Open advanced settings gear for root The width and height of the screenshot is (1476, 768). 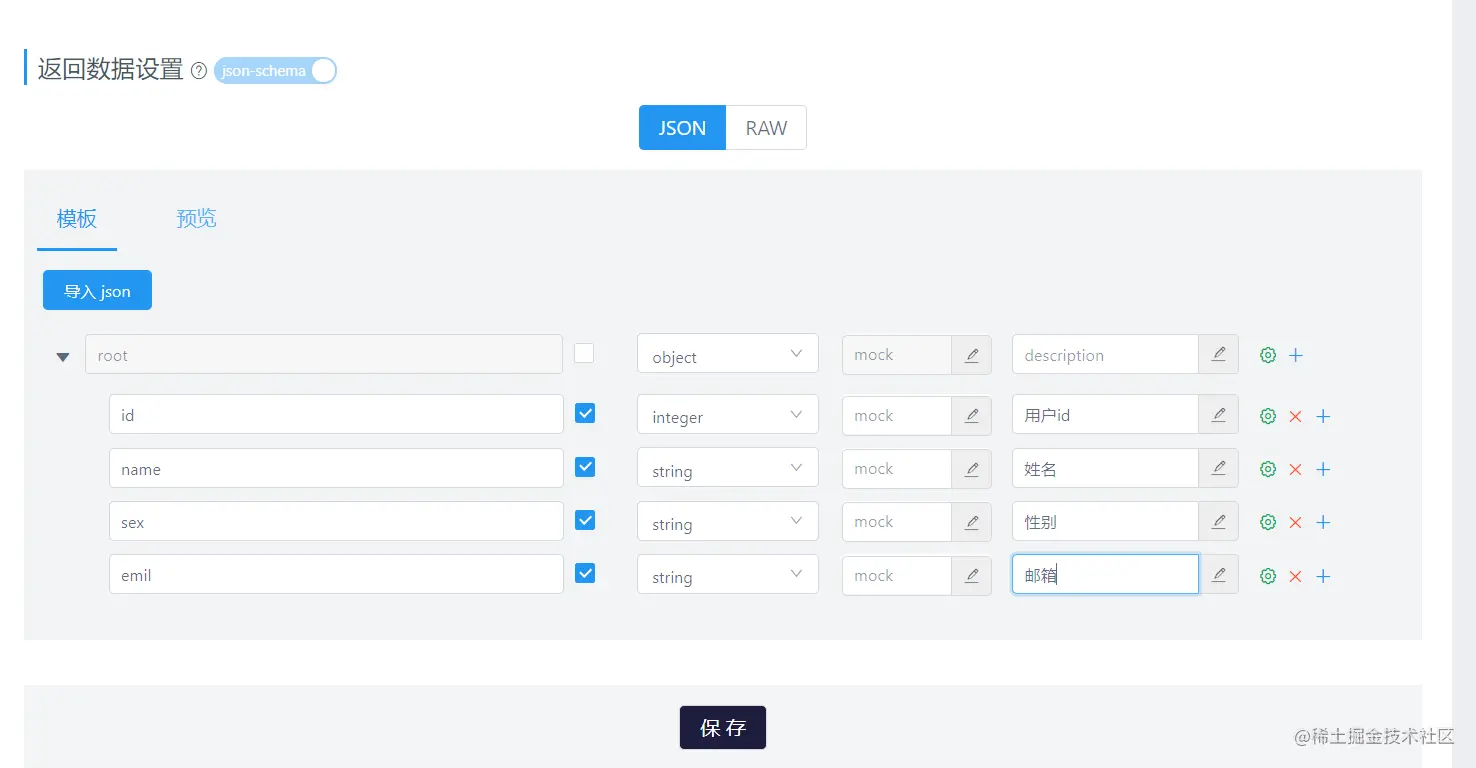1268,355
